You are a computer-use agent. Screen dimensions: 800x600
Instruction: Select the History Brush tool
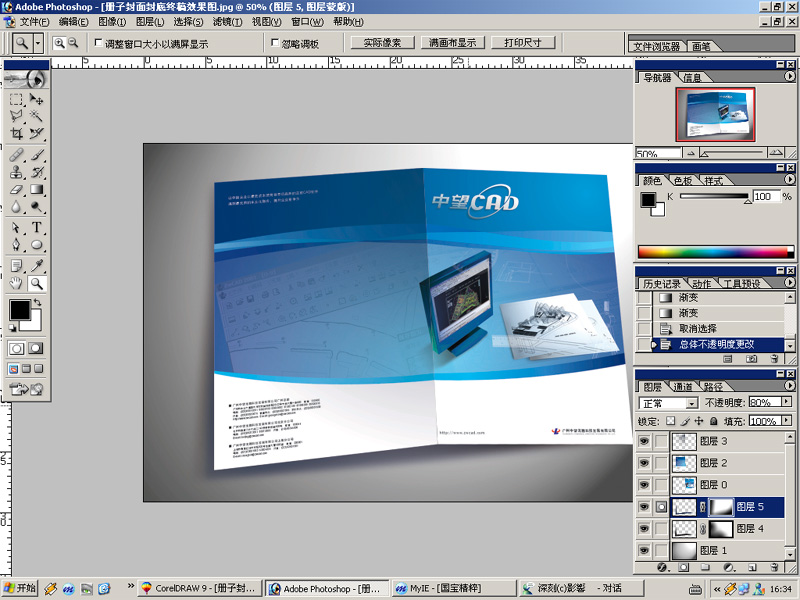pos(36,172)
